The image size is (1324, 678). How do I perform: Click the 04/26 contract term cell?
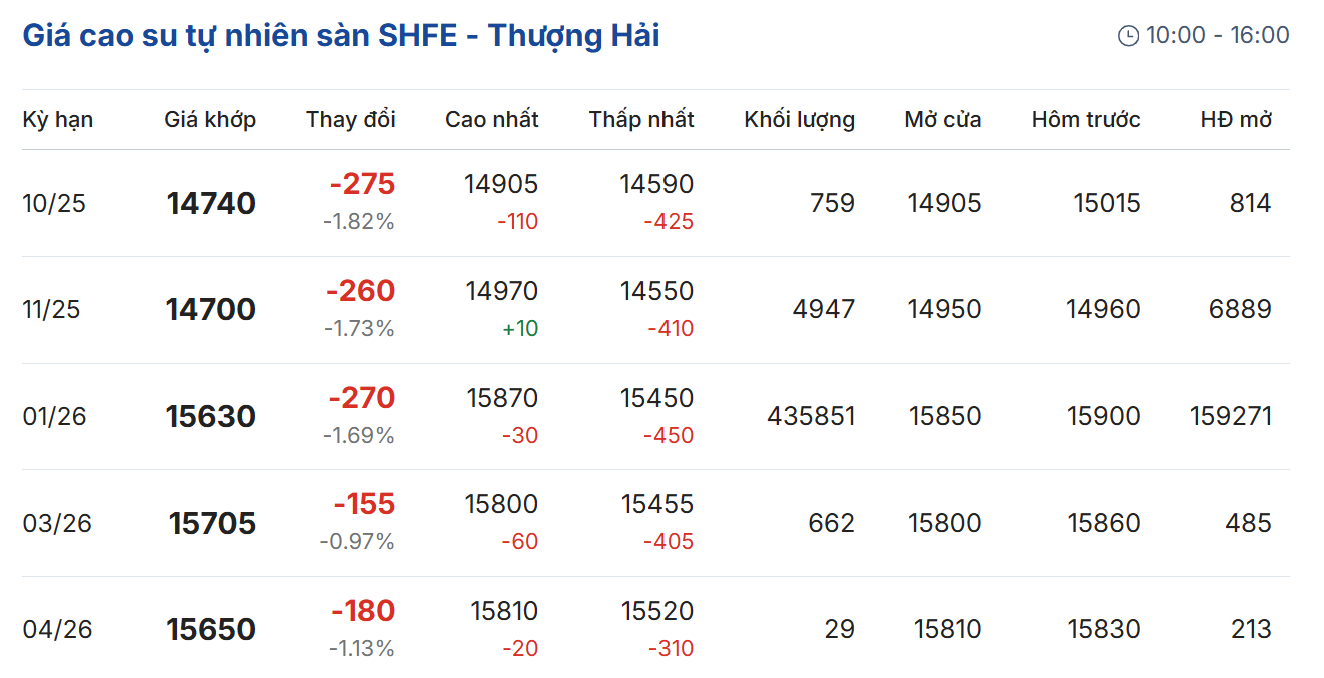[57, 630]
